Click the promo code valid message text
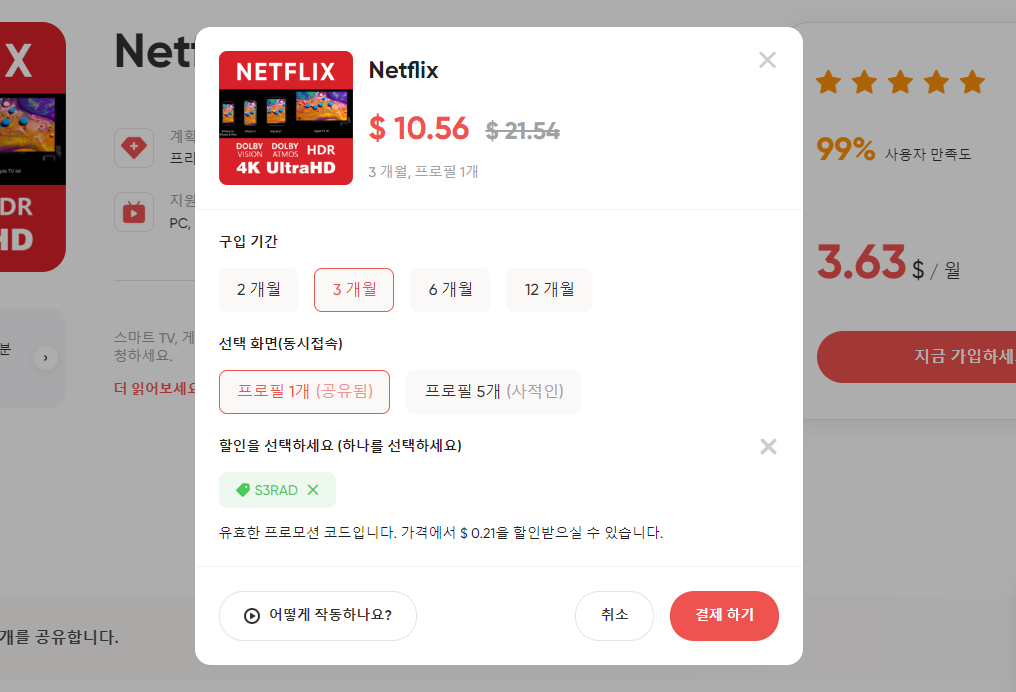This screenshot has height=692, width=1016. coord(441,533)
